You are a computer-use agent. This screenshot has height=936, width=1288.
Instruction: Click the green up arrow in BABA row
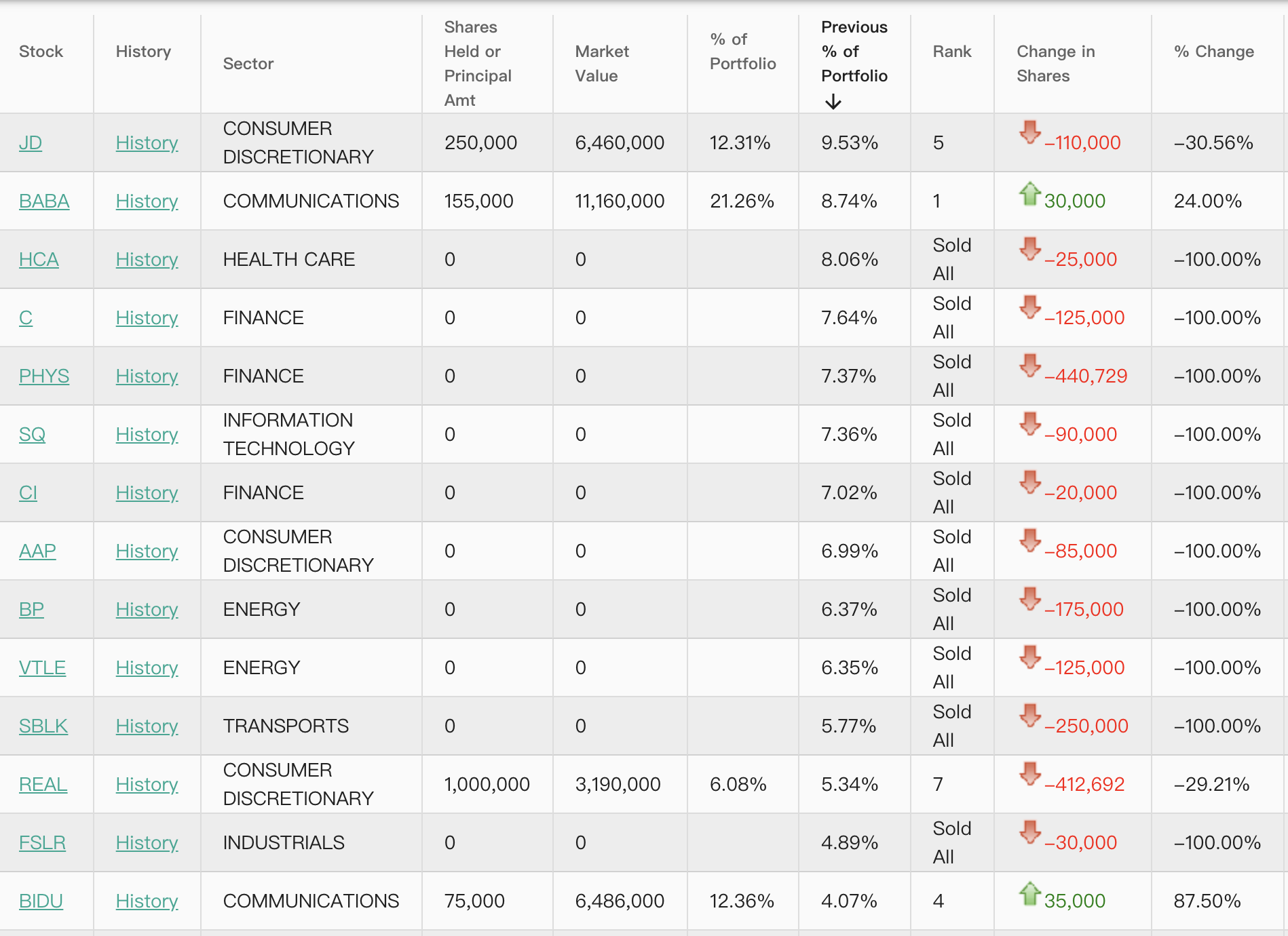(x=1030, y=194)
